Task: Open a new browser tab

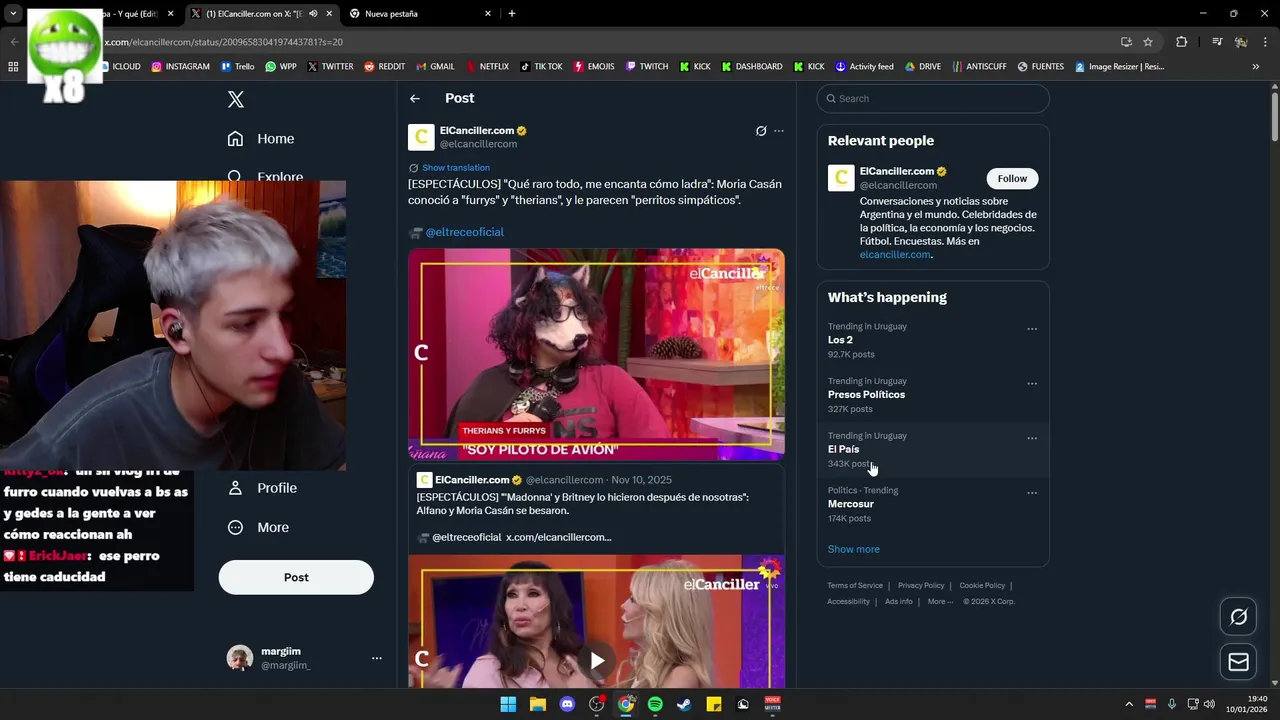Action: 512,14
